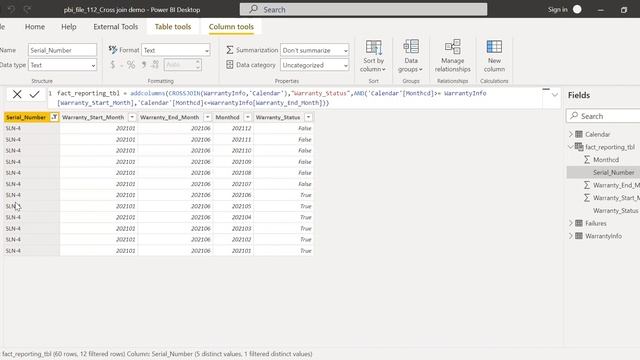
Task: Open Warranty_End_Month column filter dropdown
Action: [207, 117]
